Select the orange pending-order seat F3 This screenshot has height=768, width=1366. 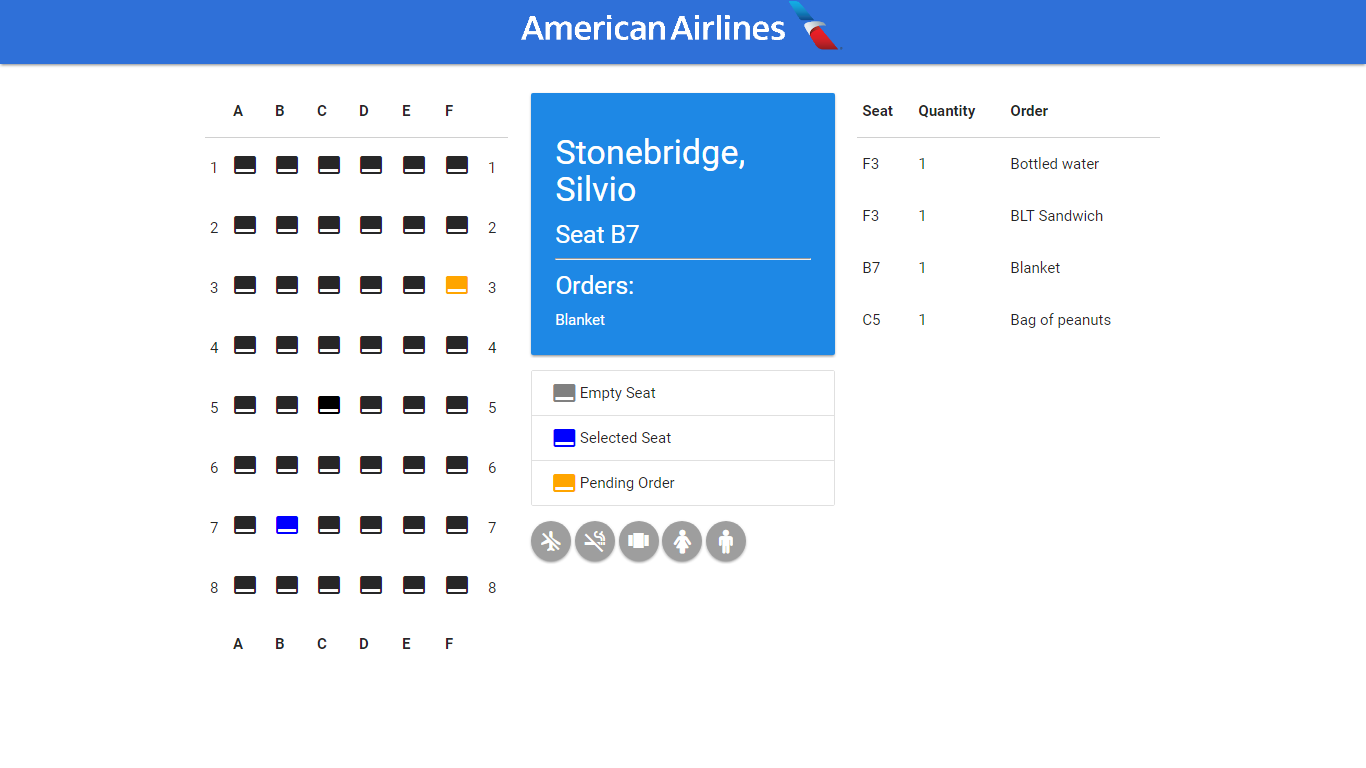click(456, 285)
